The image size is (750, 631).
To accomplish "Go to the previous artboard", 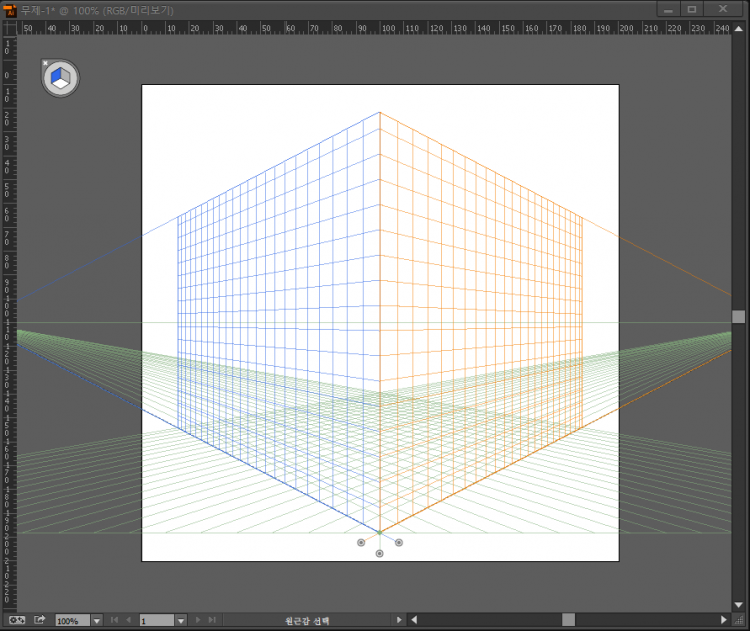I will (128, 621).
